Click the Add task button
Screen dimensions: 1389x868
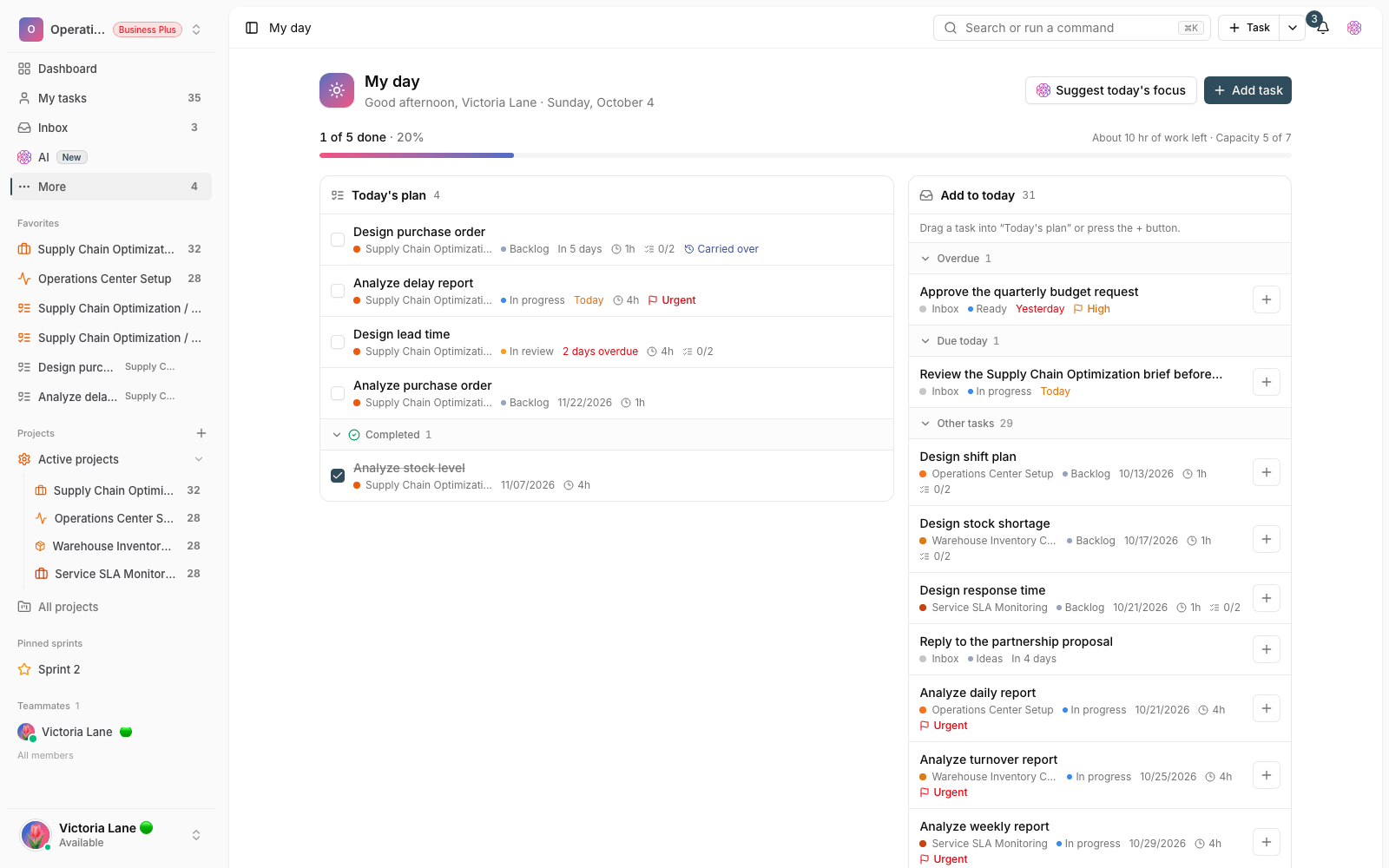(x=1247, y=90)
